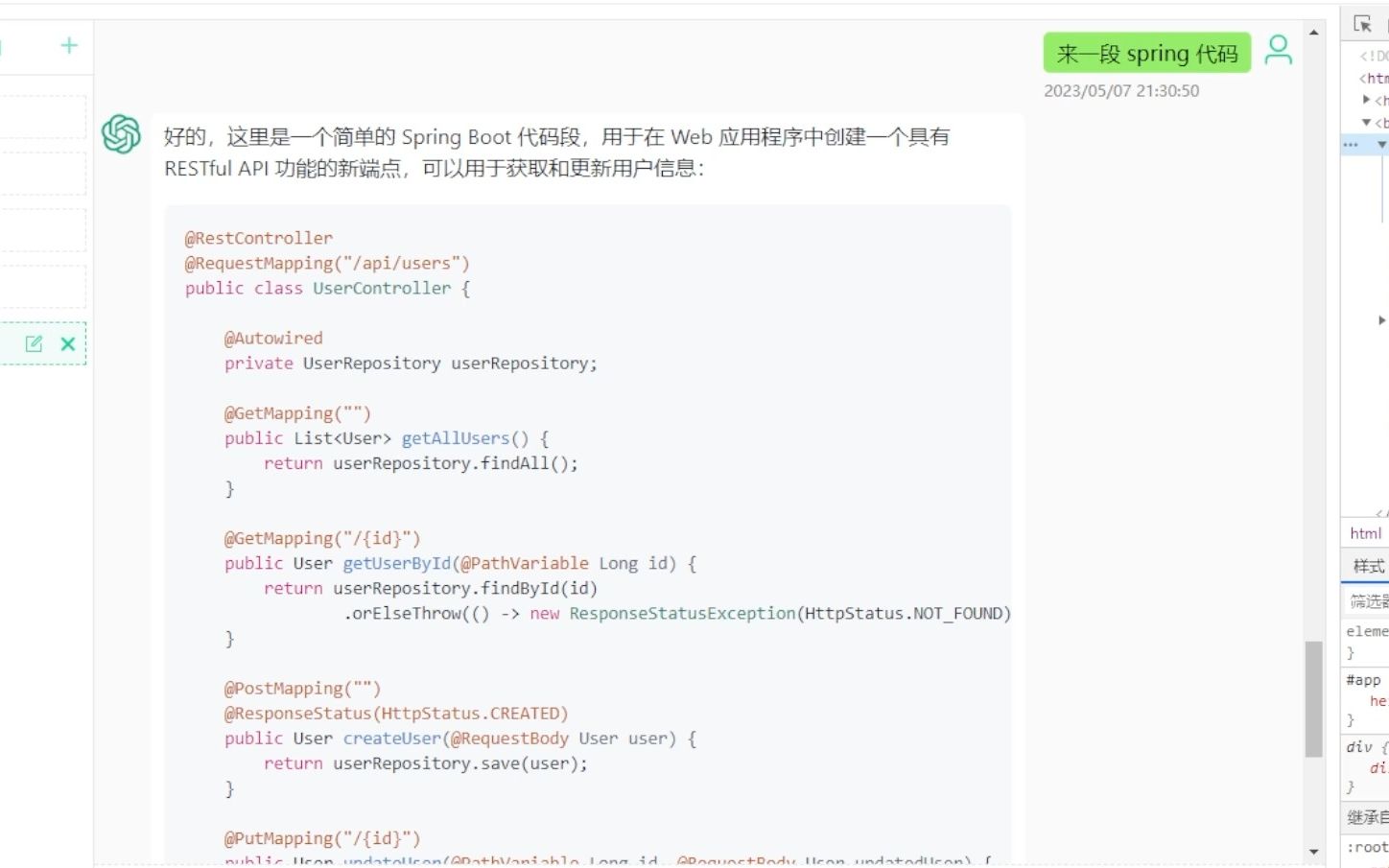Click the edit pencil icon on the selected chat

(35, 343)
